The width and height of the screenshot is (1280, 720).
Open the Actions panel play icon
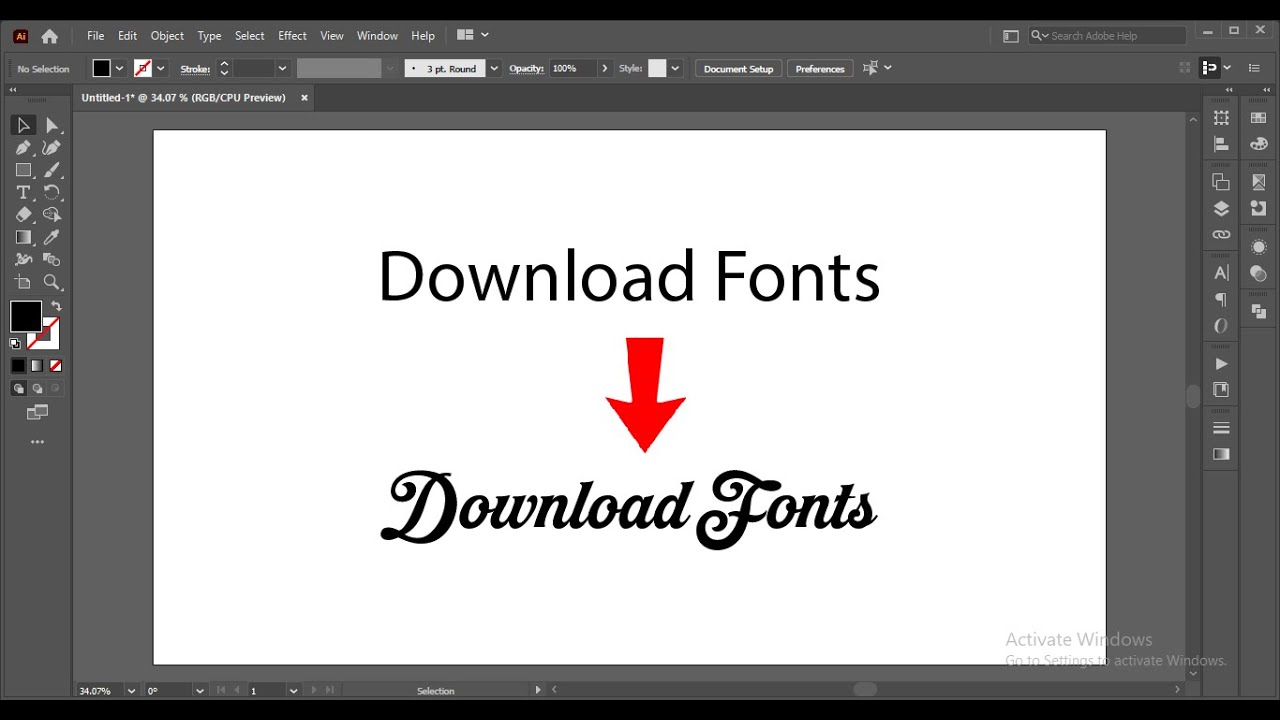(1221, 364)
